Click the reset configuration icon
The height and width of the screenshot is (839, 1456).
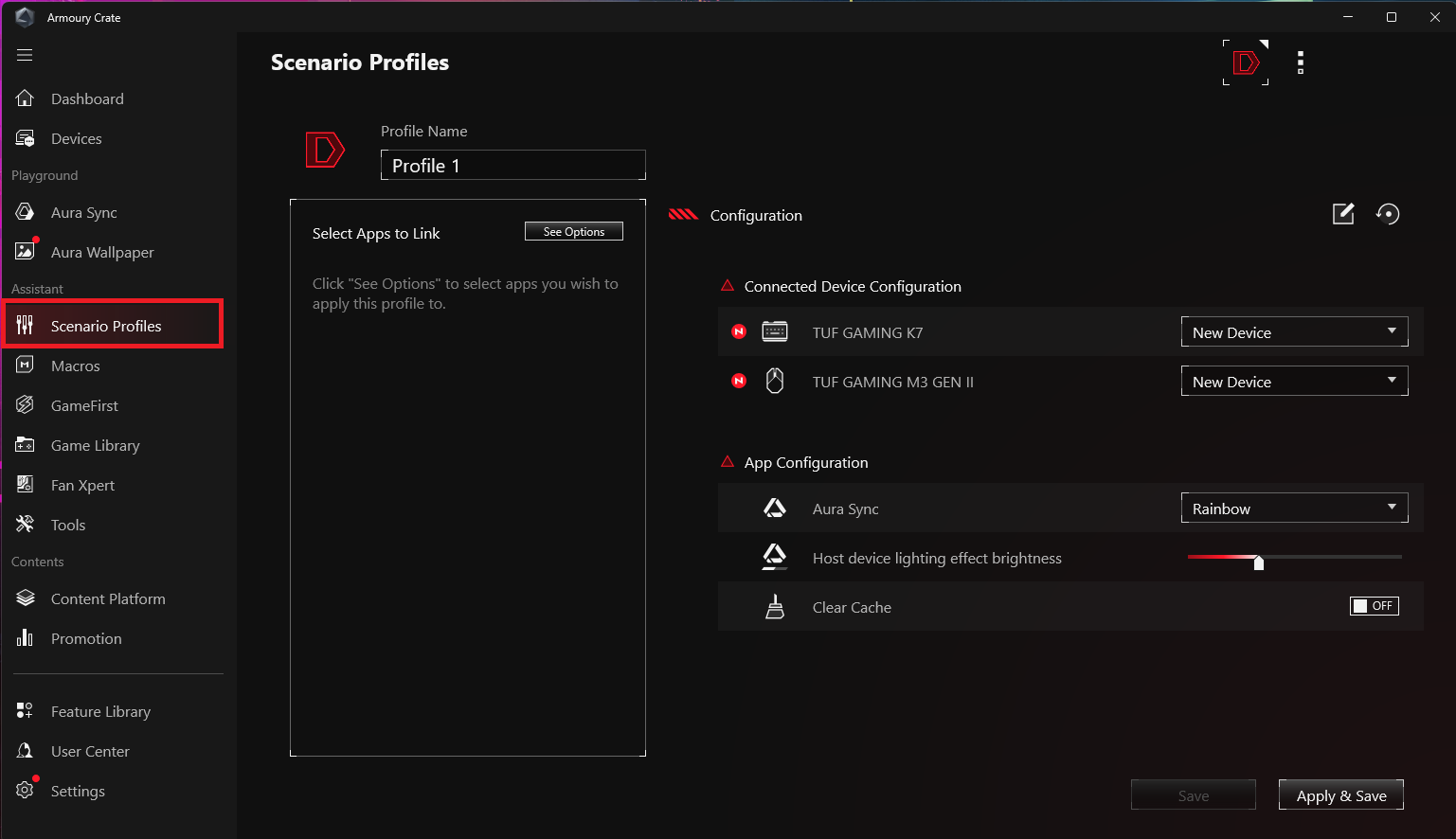1388,214
